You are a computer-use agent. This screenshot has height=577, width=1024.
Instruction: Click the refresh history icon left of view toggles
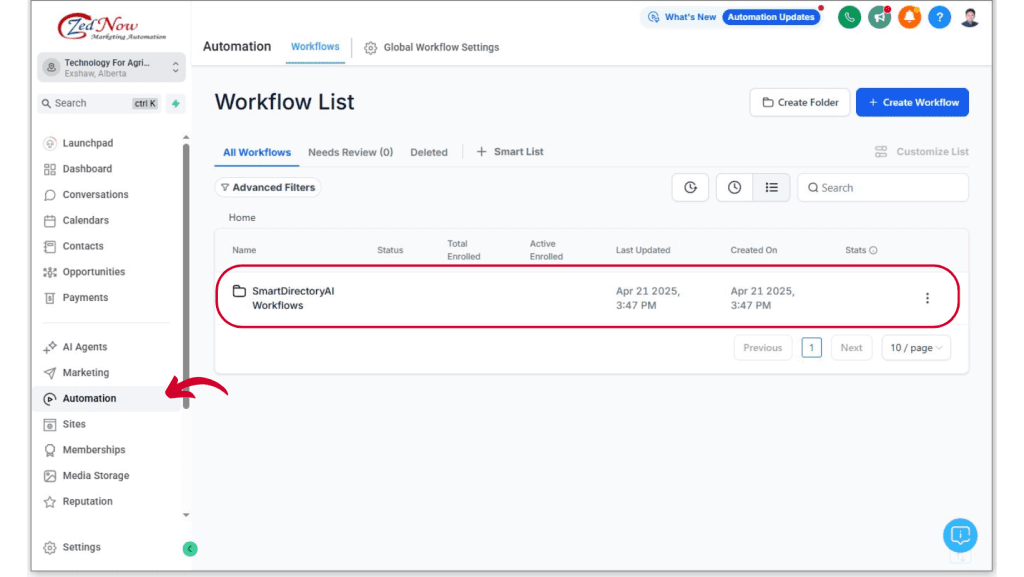coord(690,187)
